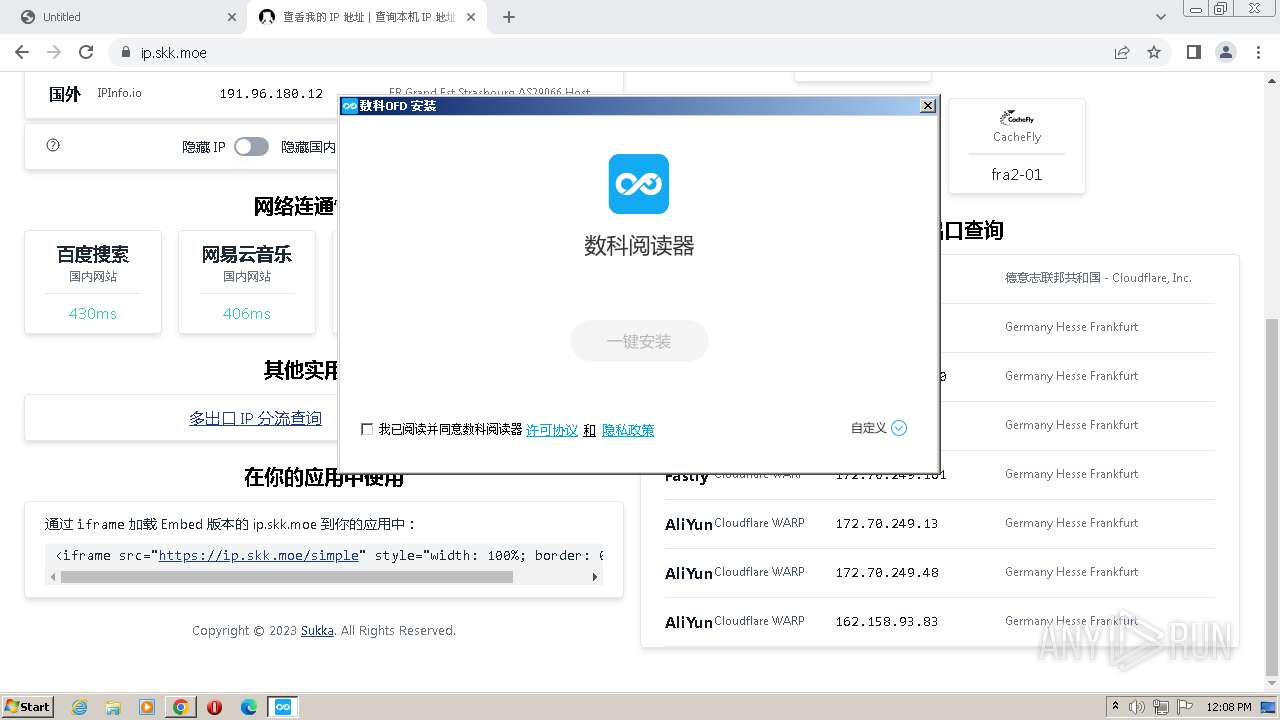Expand the 自定义 custom install options

pos(879,428)
